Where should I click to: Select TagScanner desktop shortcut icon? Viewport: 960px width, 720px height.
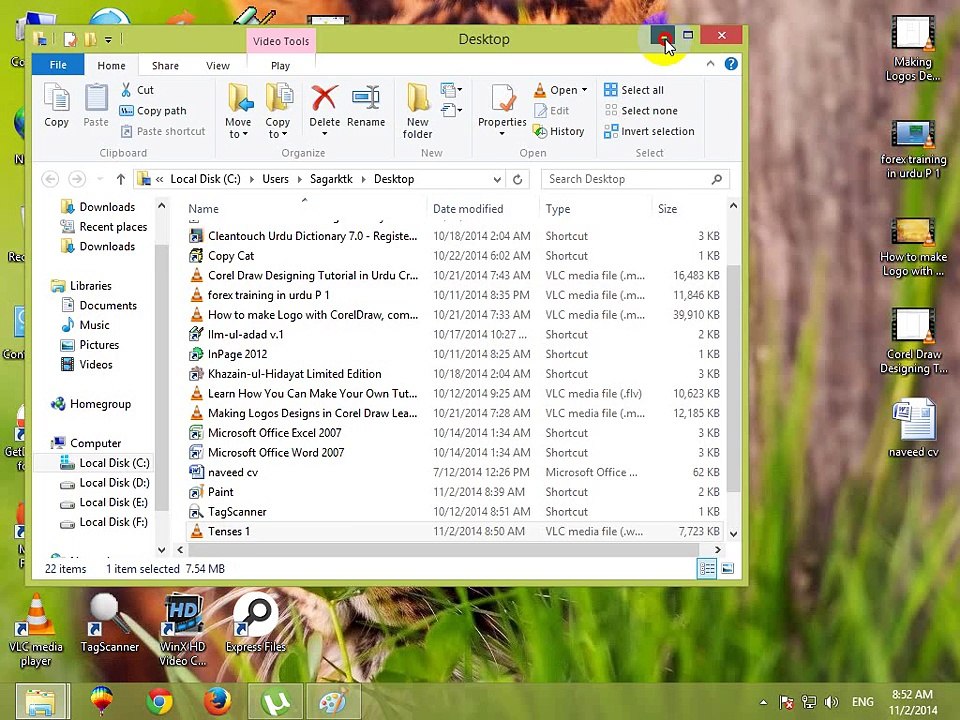pos(109,623)
